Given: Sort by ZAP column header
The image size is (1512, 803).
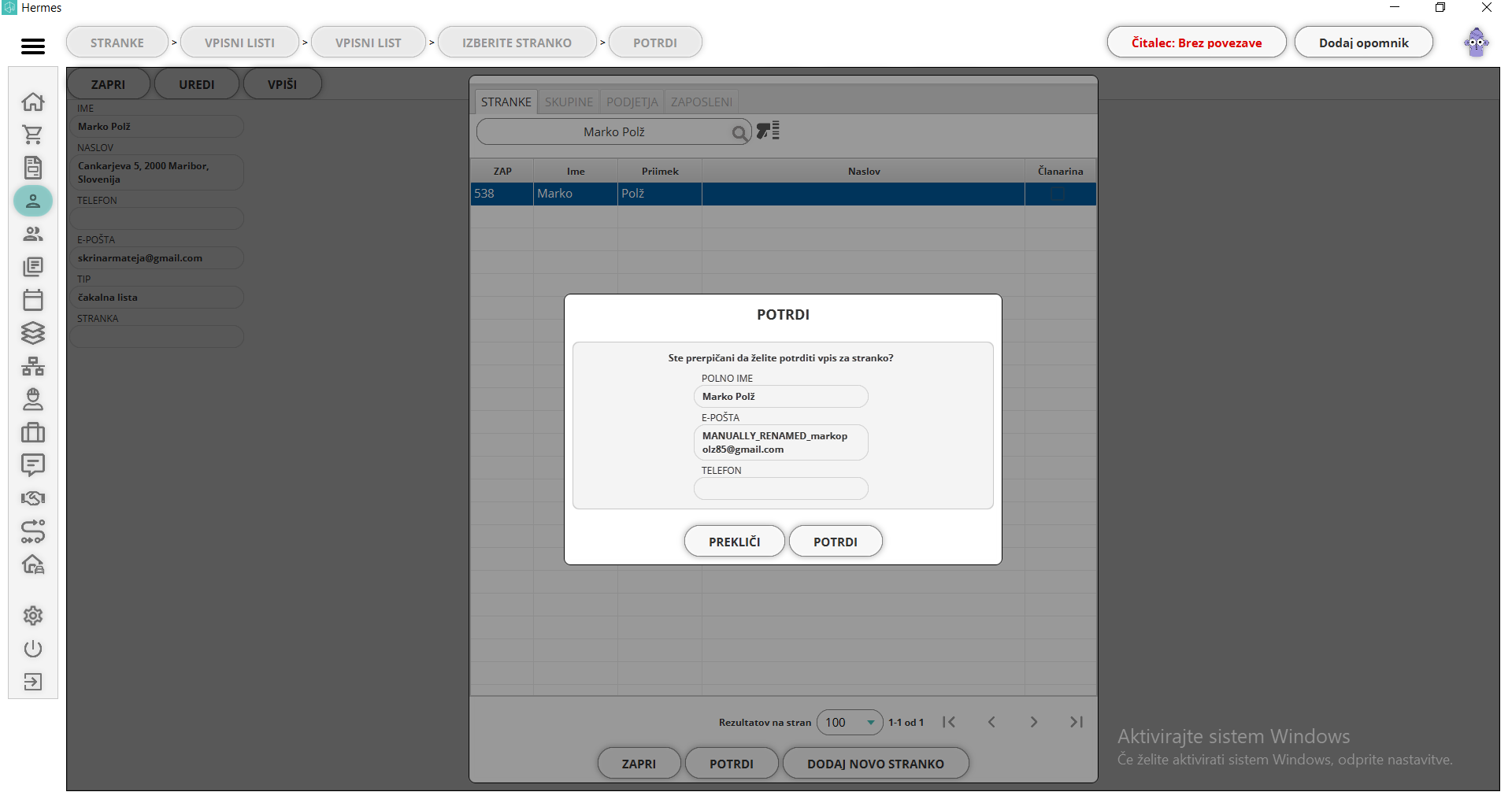Looking at the screenshot, I should point(502,171).
